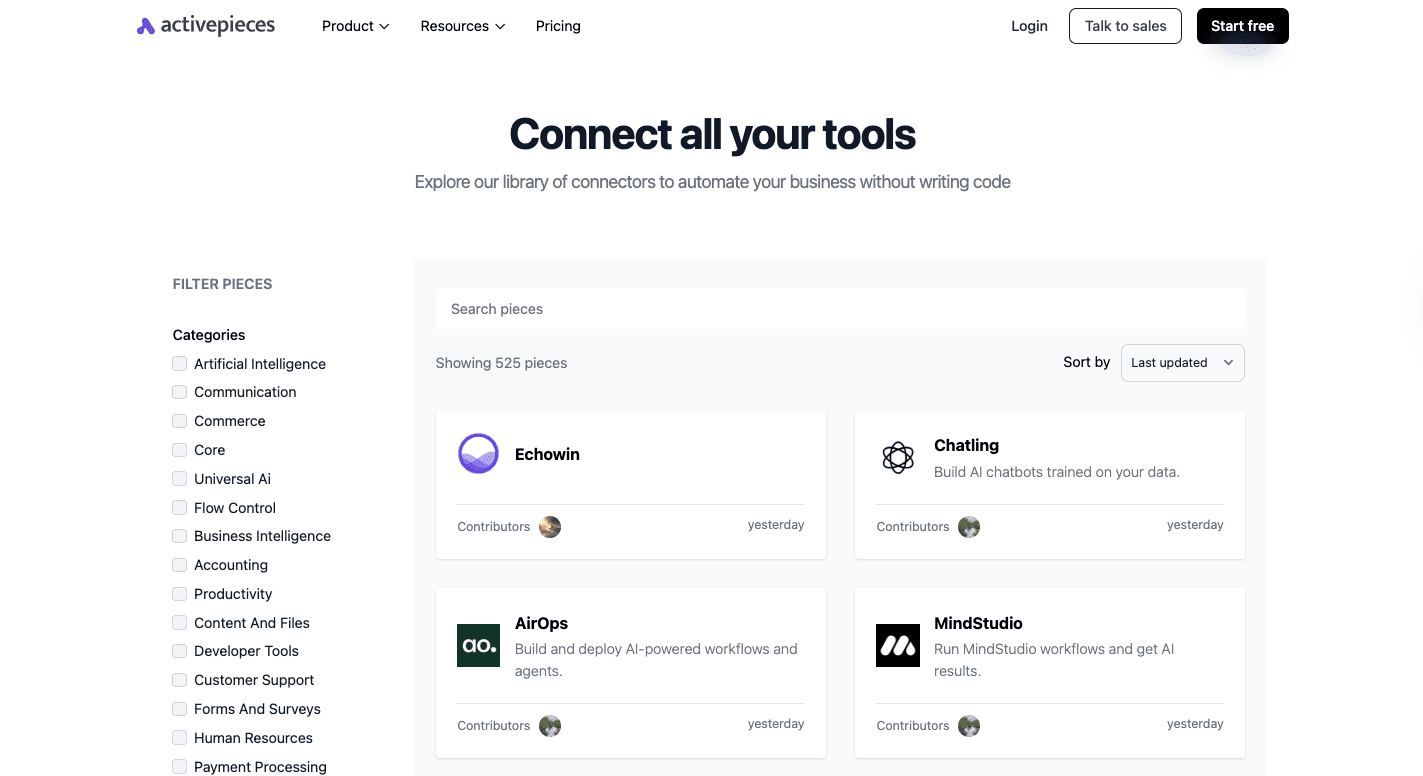
Task: Click the MindStudio contributor avatar
Action: (x=969, y=725)
